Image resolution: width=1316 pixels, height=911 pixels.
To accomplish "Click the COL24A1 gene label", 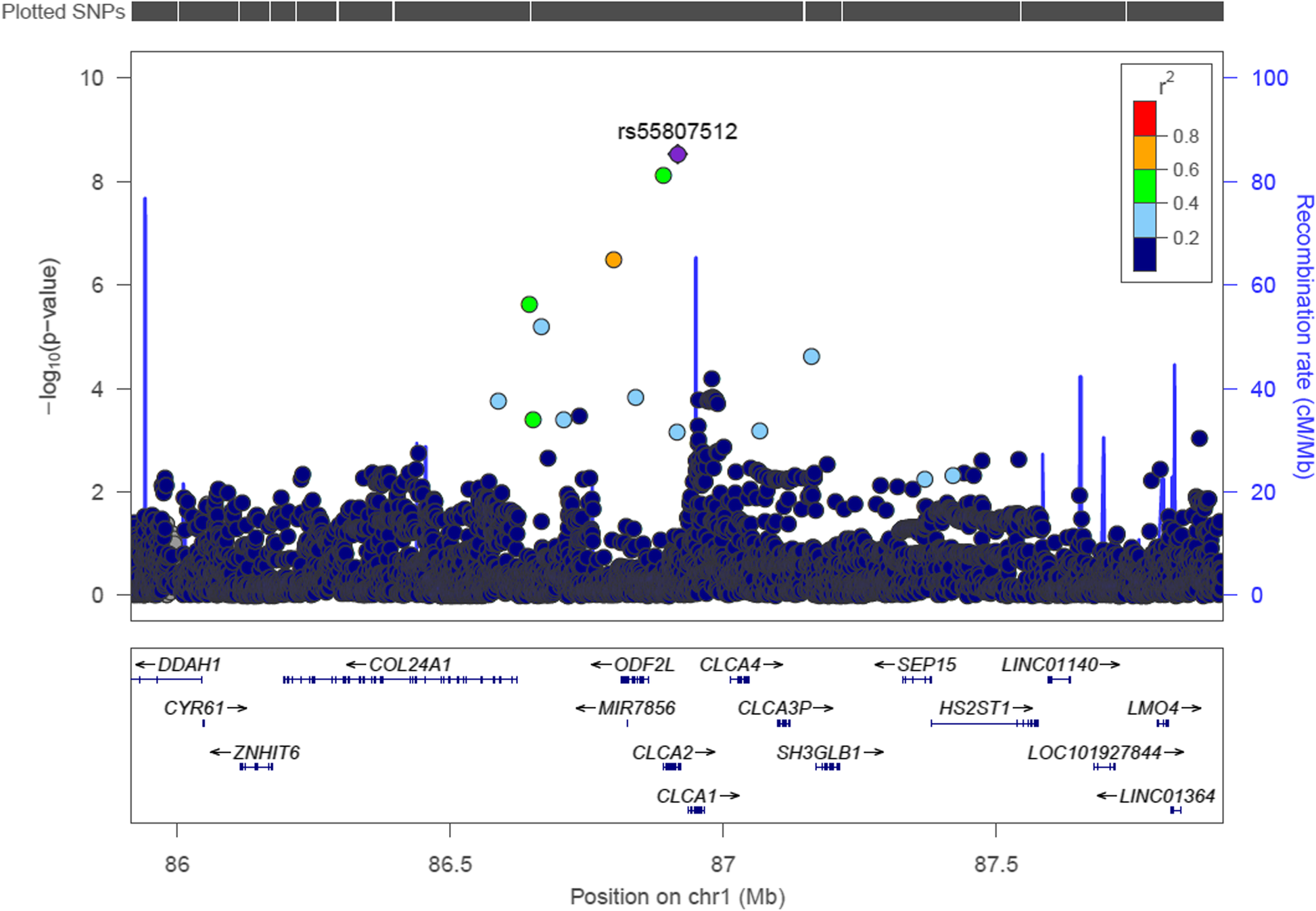I will pos(409,665).
